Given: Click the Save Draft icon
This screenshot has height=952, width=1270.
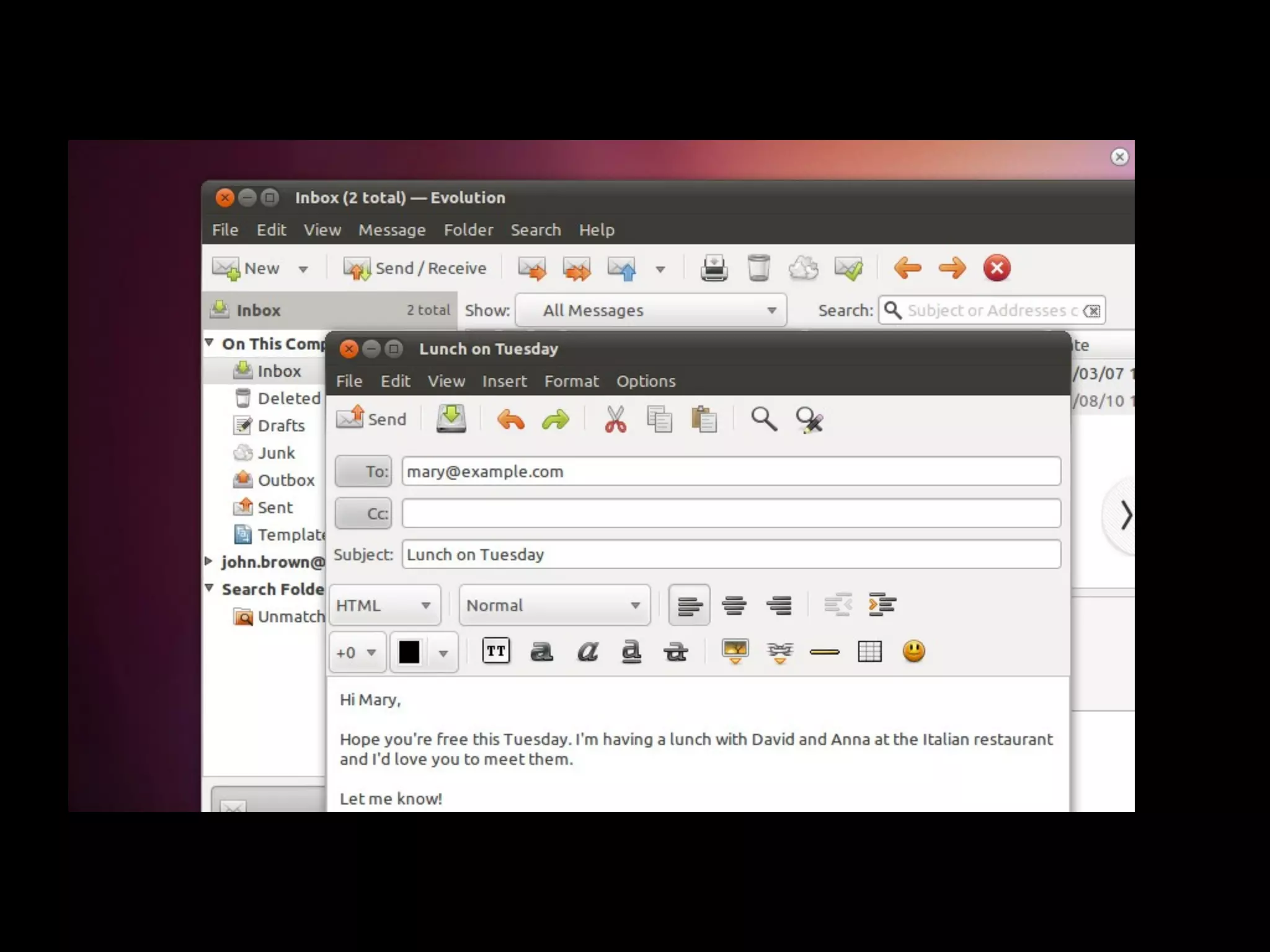Looking at the screenshot, I should pyautogui.click(x=451, y=420).
